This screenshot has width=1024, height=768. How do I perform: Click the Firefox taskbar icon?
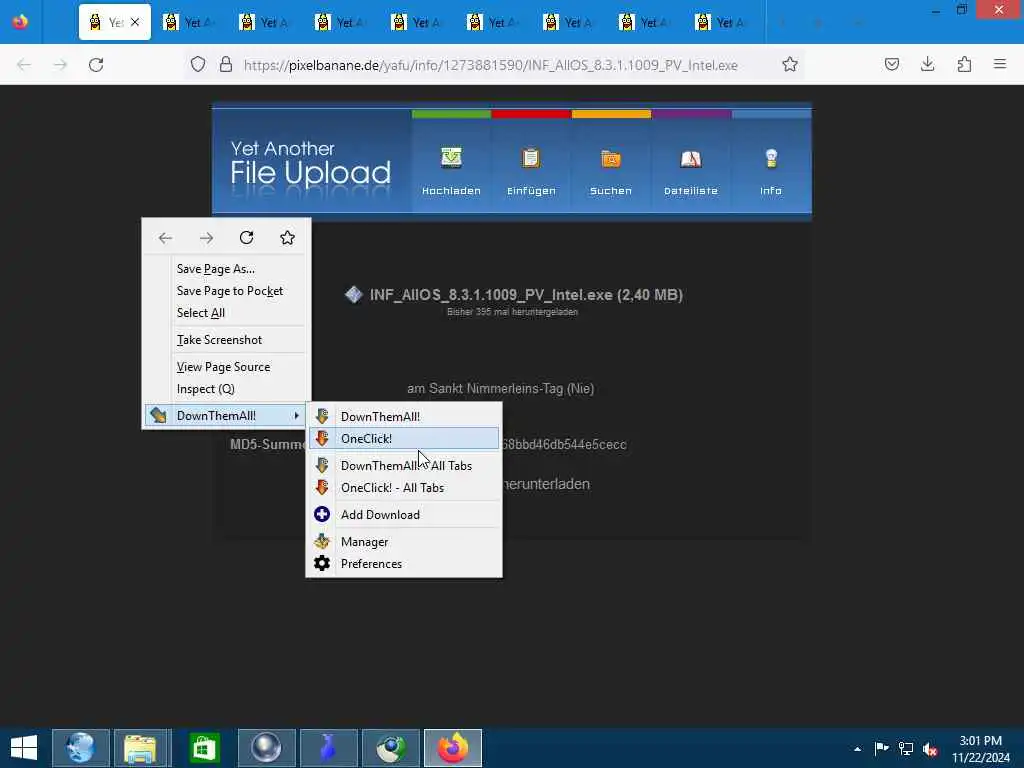tap(453, 748)
